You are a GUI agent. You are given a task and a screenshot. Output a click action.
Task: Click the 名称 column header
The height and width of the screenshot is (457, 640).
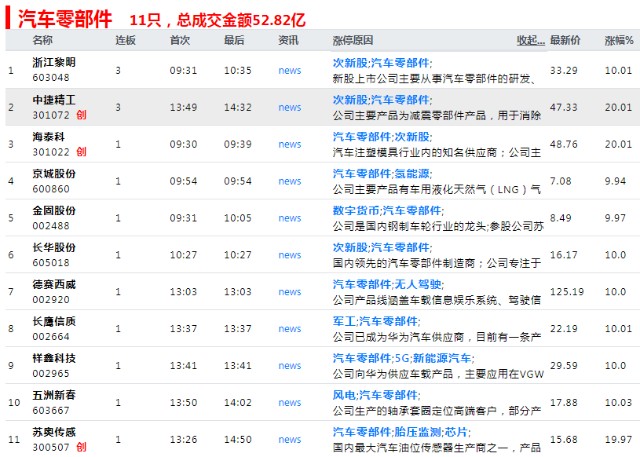tap(43, 40)
